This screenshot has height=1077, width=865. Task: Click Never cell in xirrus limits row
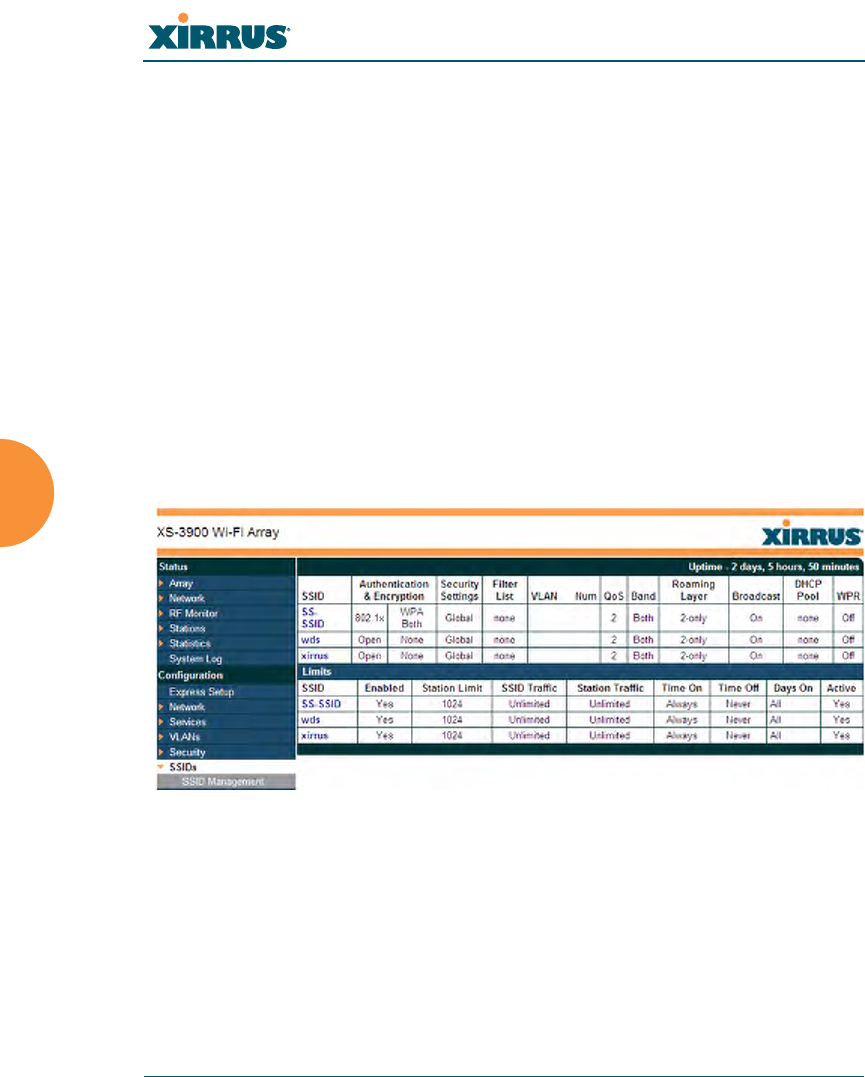click(x=738, y=736)
